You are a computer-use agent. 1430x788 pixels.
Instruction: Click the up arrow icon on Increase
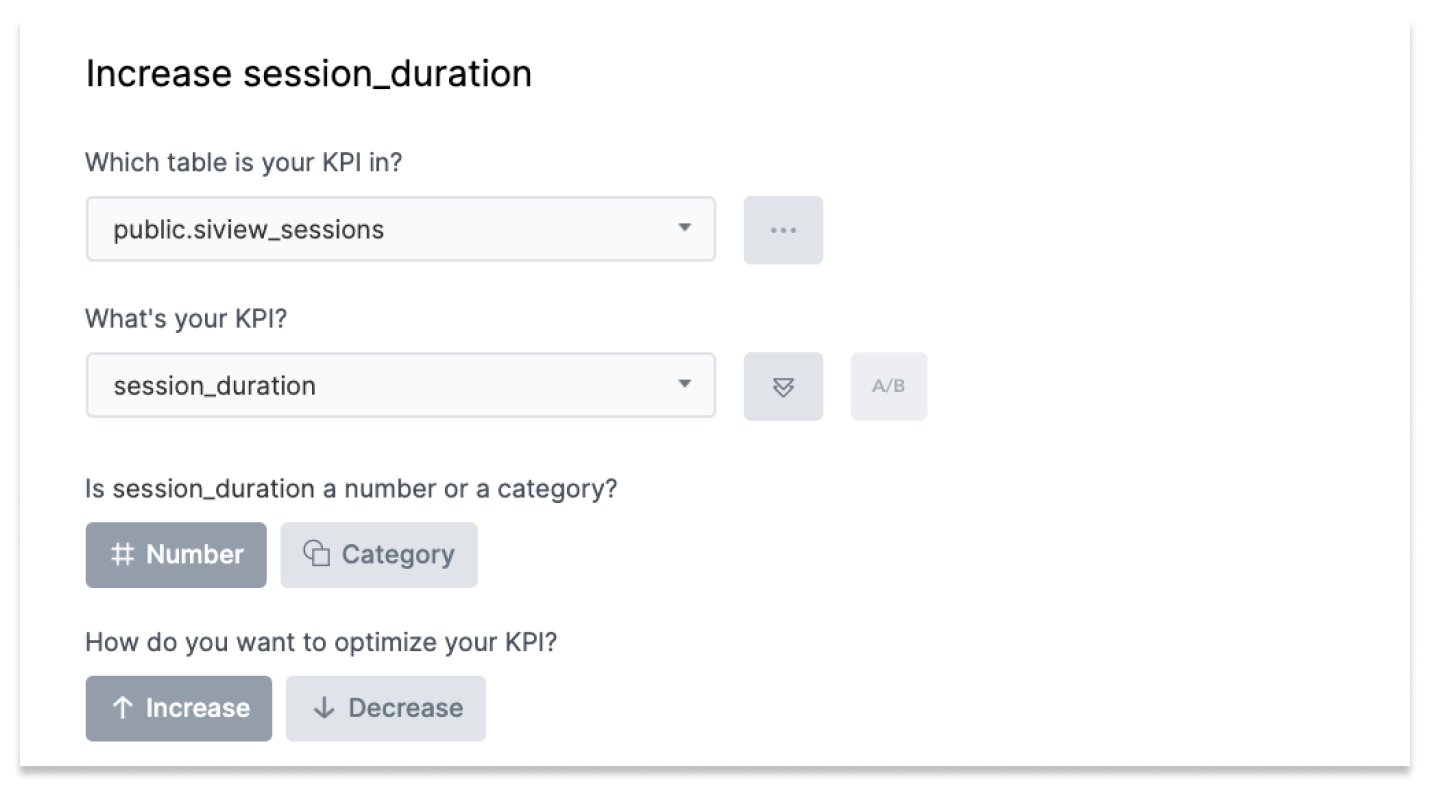click(122, 708)
